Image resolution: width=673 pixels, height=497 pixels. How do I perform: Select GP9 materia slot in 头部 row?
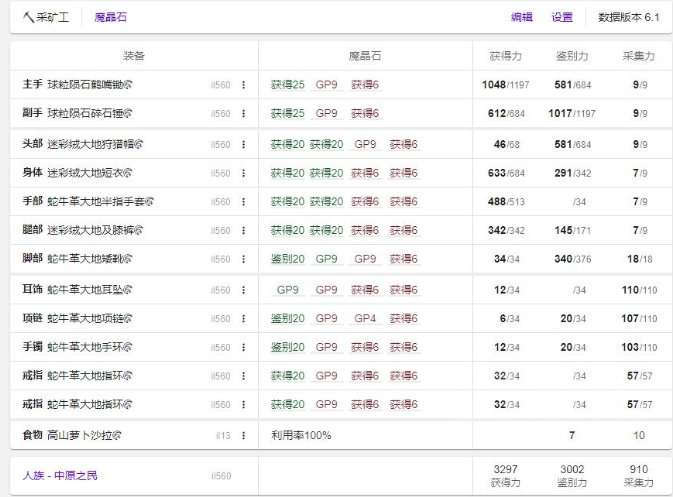[x=365, y=145]
